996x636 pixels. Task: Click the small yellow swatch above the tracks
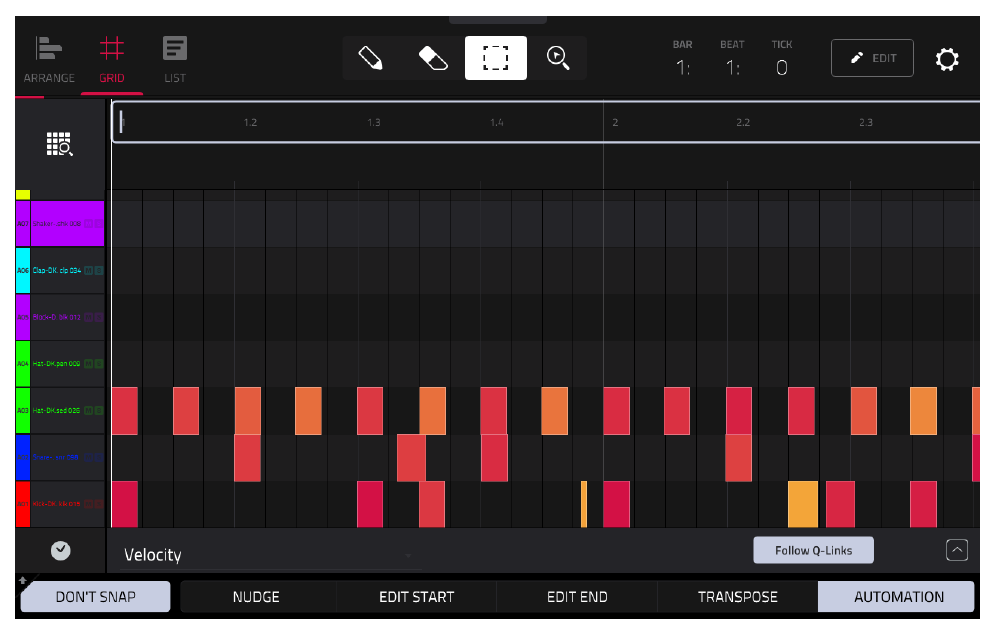(x=23, y=195)
